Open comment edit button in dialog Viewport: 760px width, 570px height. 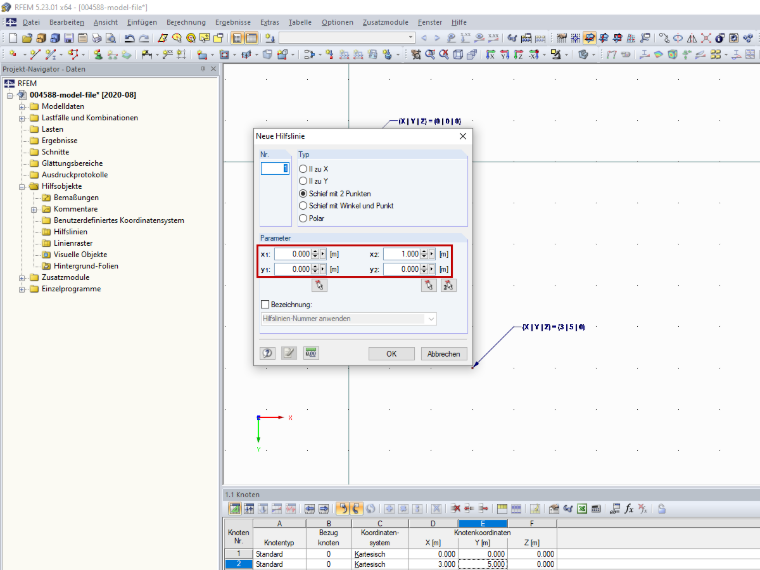point(289,353)
